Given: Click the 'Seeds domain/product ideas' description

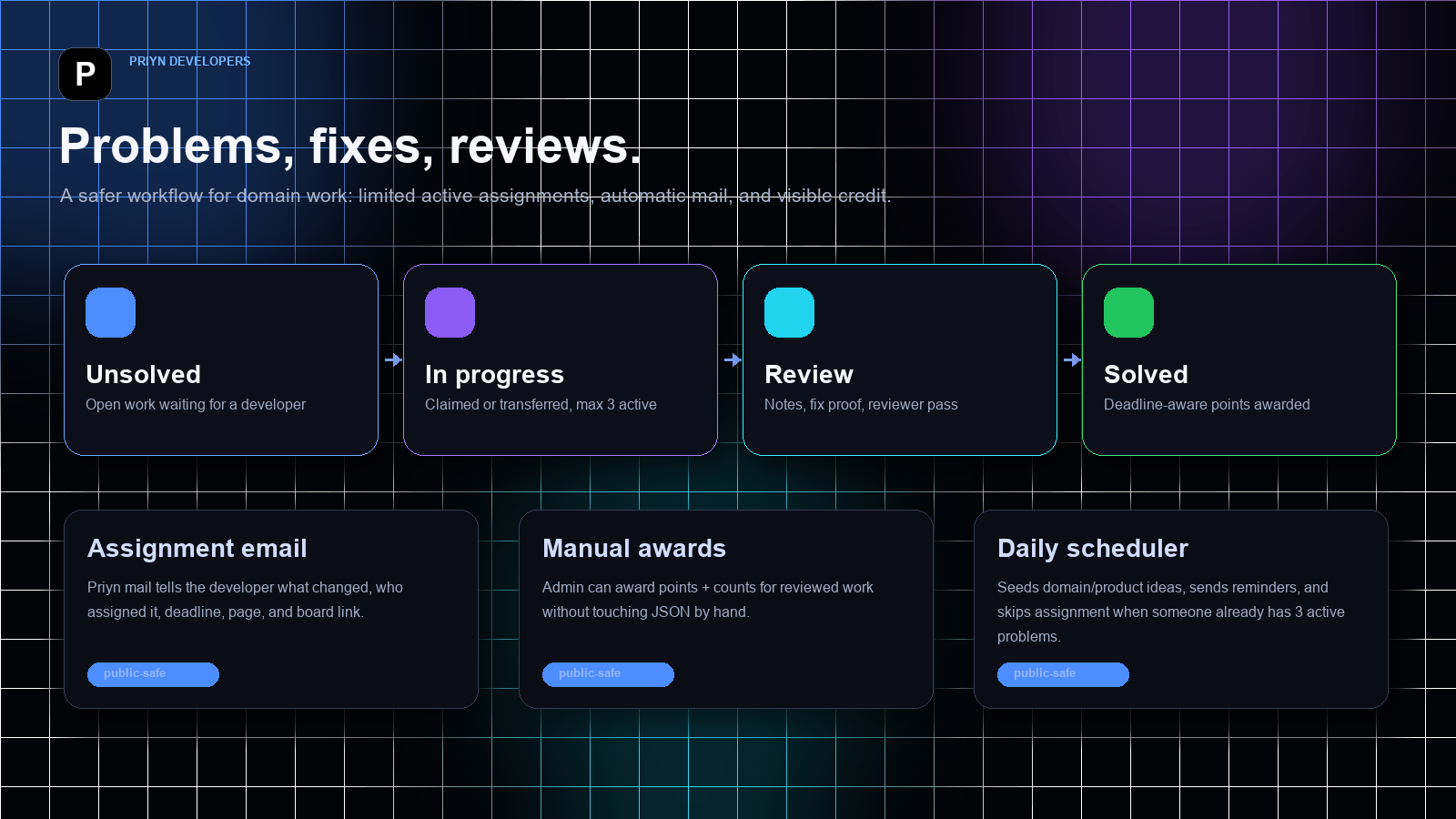Looking at the screenshot, I should [x=1171, y=612].
